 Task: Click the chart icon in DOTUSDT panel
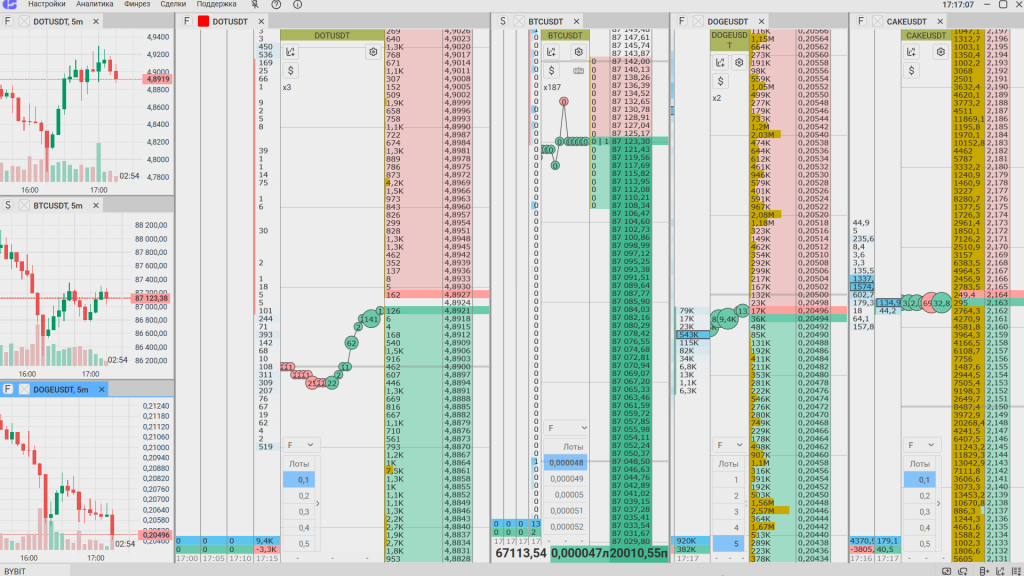tap(290, 51)
